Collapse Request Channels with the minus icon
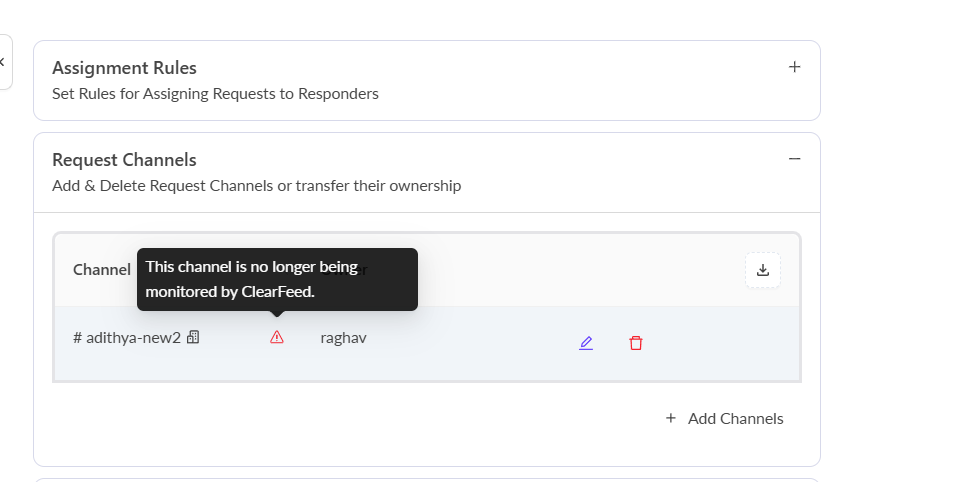This screenshot has width=964, height=482. [x=795, y=159]
